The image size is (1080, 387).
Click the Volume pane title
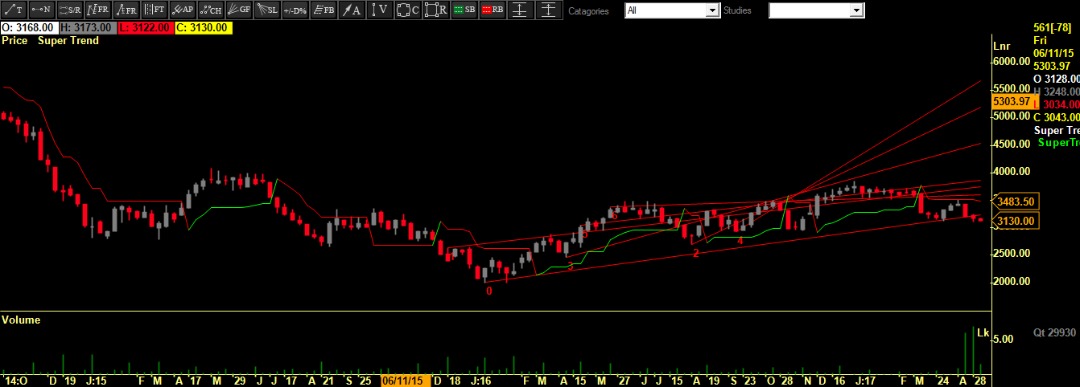pyautogui.click(x=21, y=320)
